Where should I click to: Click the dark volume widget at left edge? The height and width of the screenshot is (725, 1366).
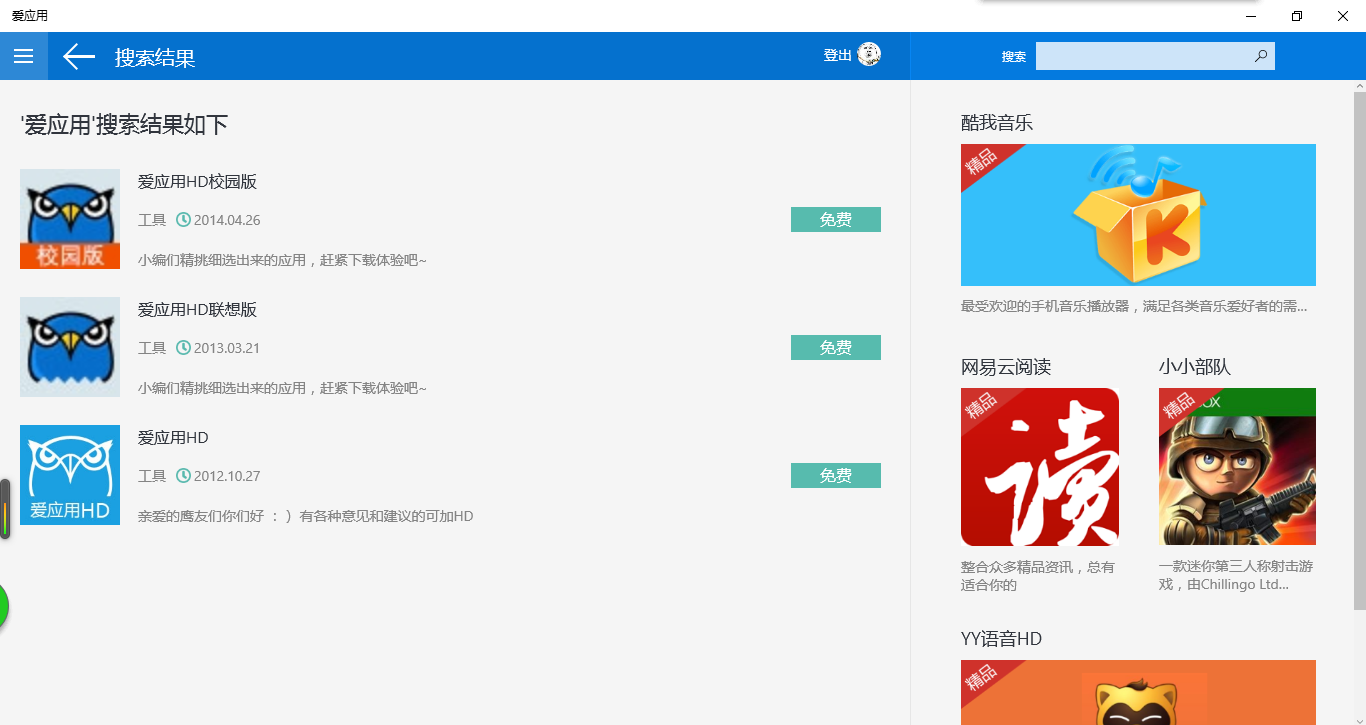point(5,509)
